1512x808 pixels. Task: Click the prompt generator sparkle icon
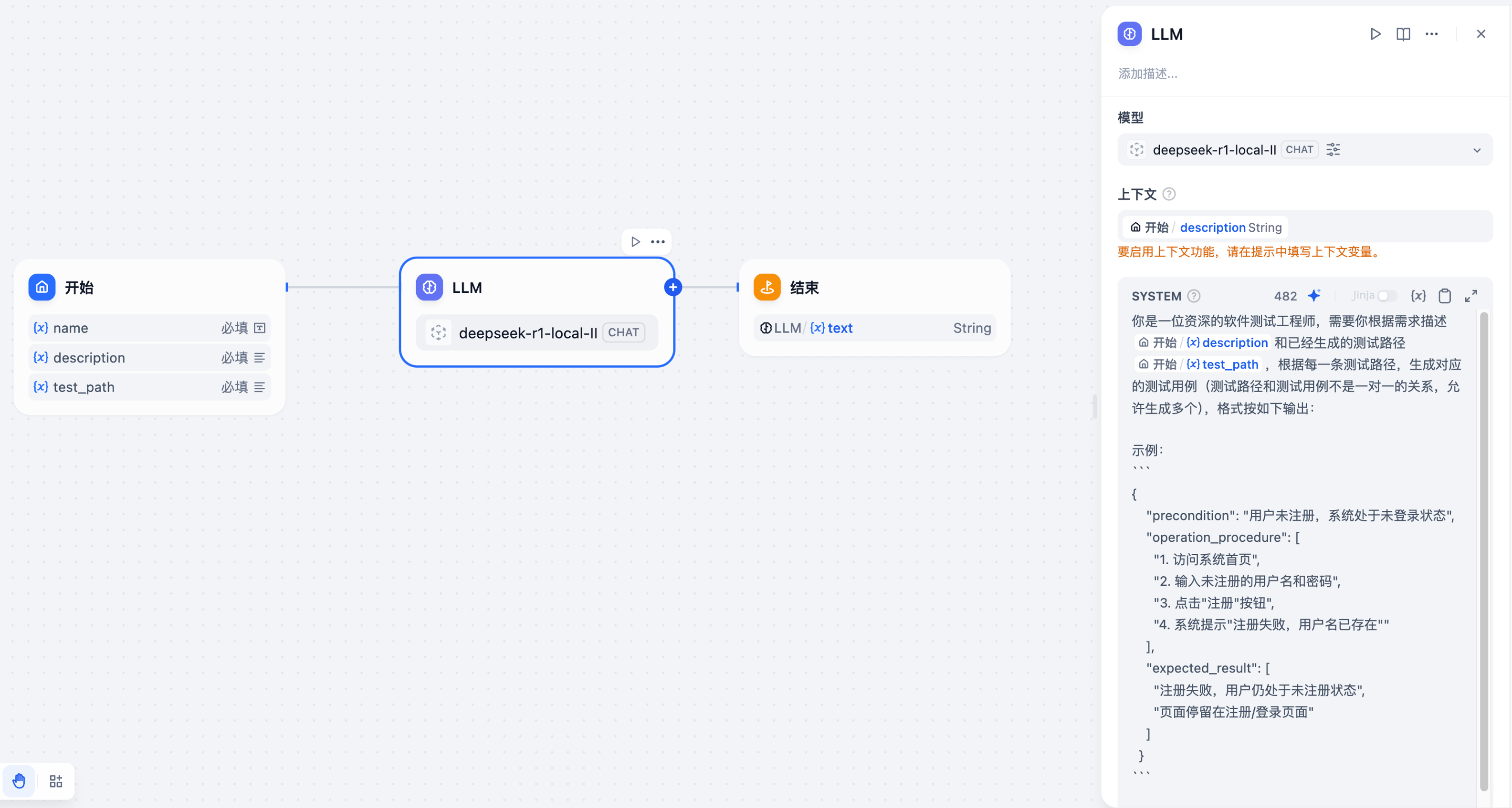tap(1314, 295)
